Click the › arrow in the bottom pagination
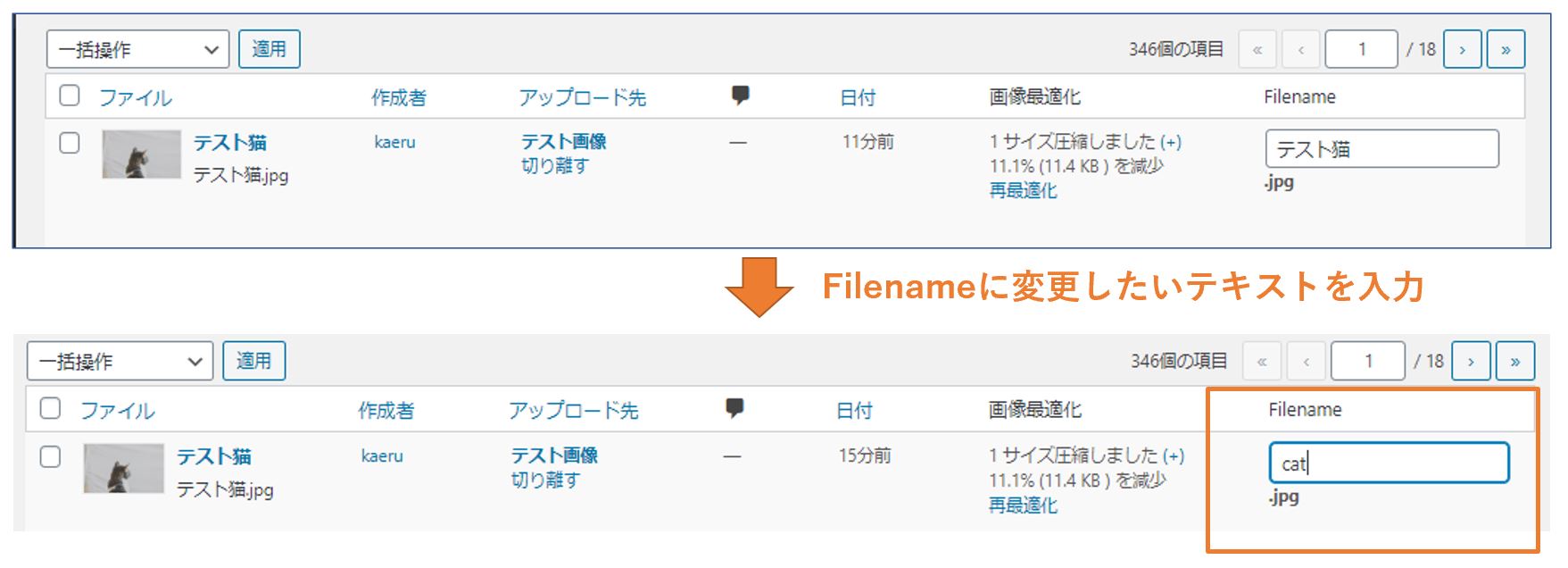The image size is (1568, 568). (1471, 360)
